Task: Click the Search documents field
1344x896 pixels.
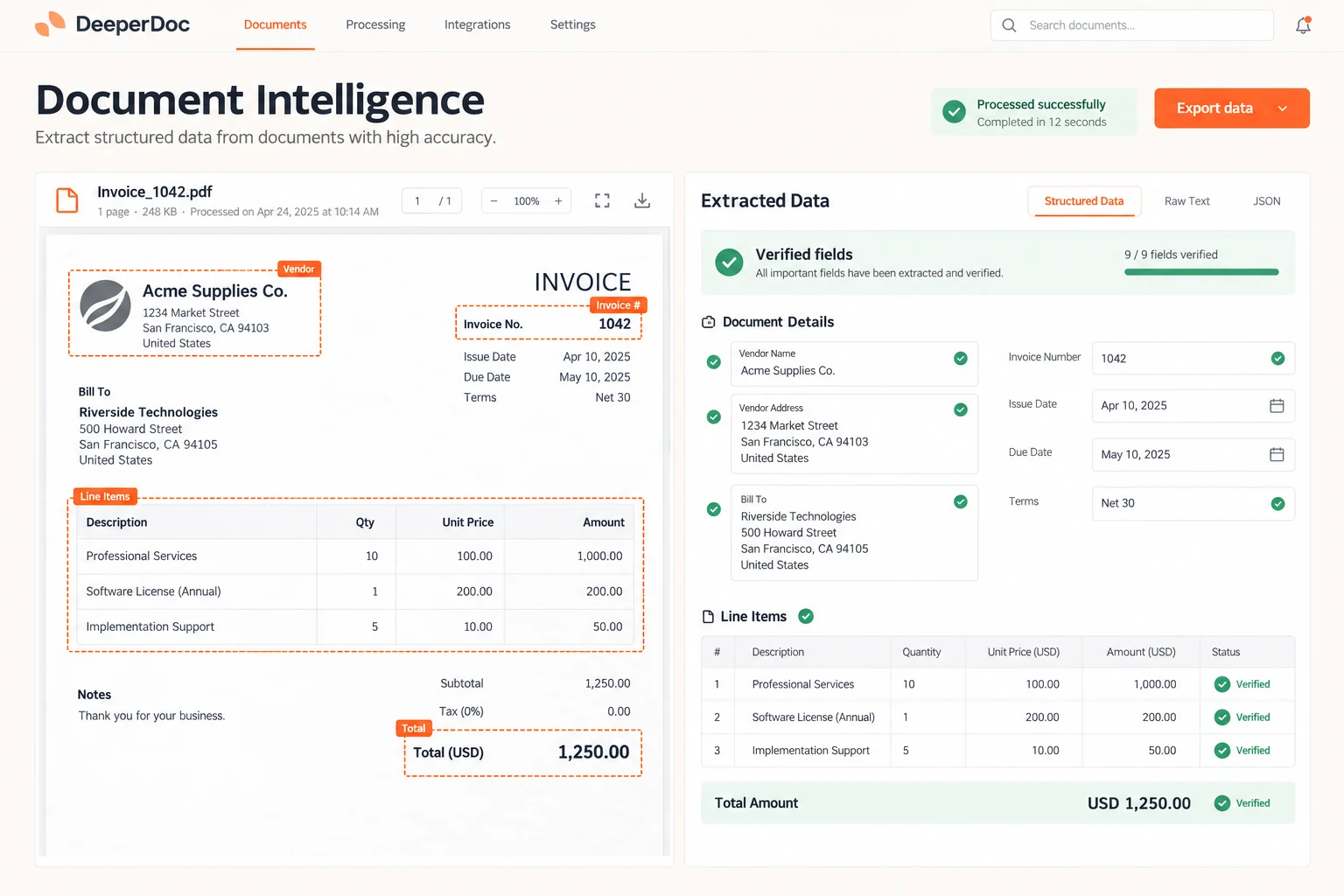Action: [1132, 25]
